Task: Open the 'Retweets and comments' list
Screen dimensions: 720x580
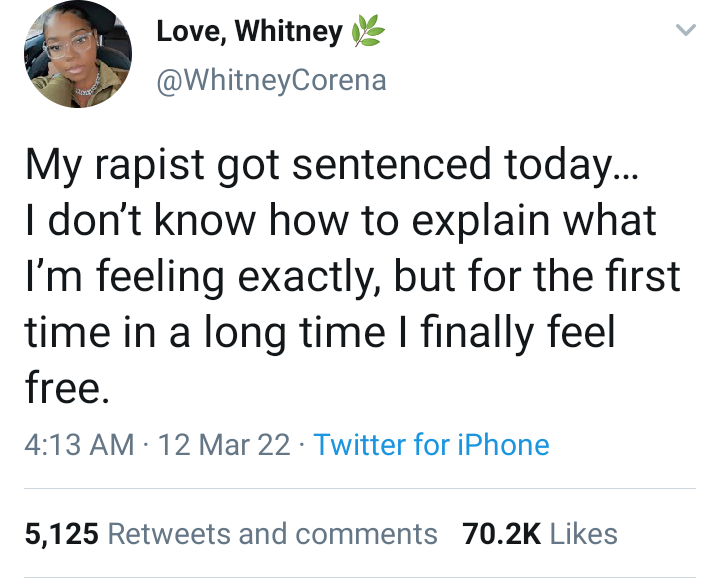Action: (x=272, y=534)
